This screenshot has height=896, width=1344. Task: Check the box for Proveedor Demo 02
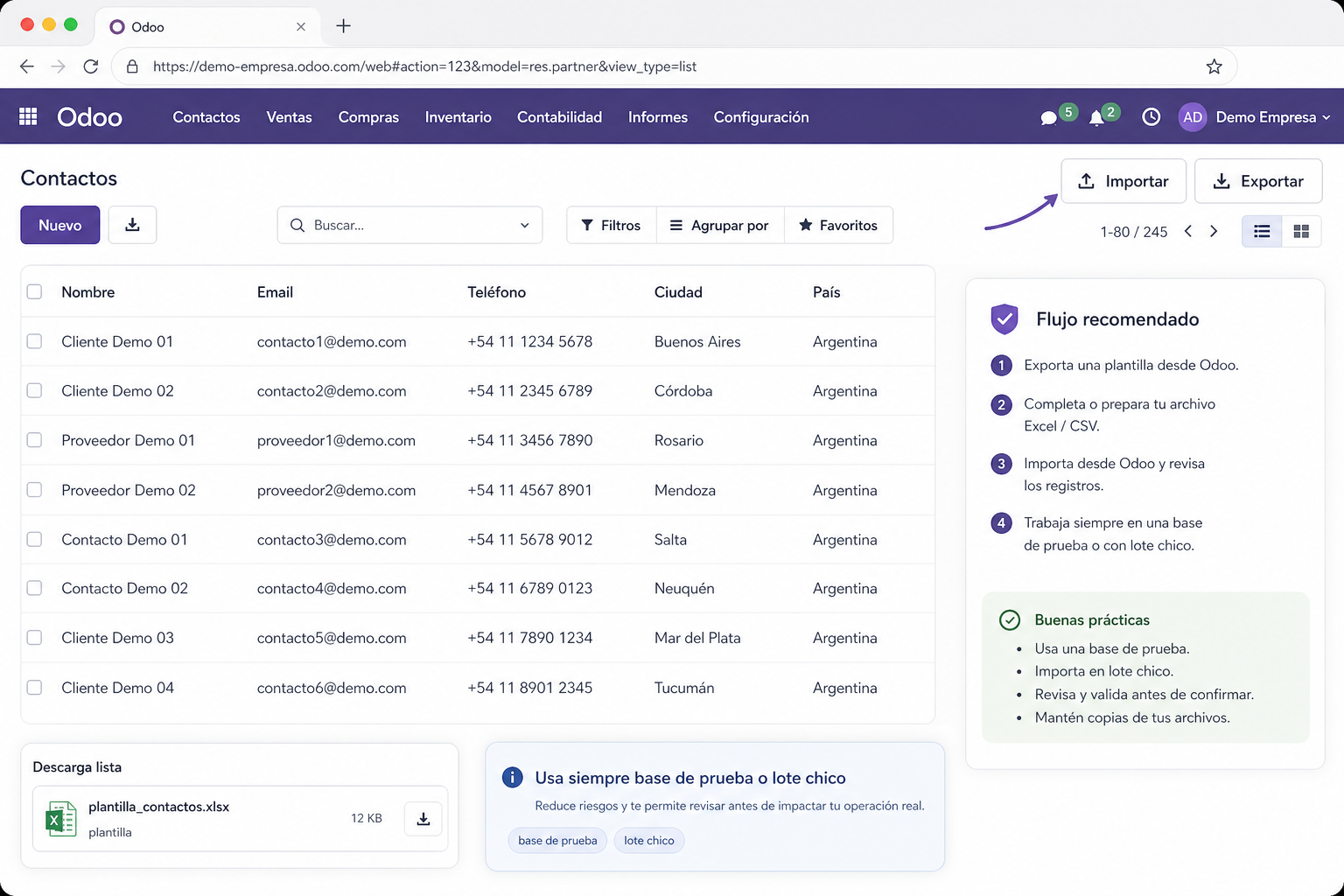[35, 490]
